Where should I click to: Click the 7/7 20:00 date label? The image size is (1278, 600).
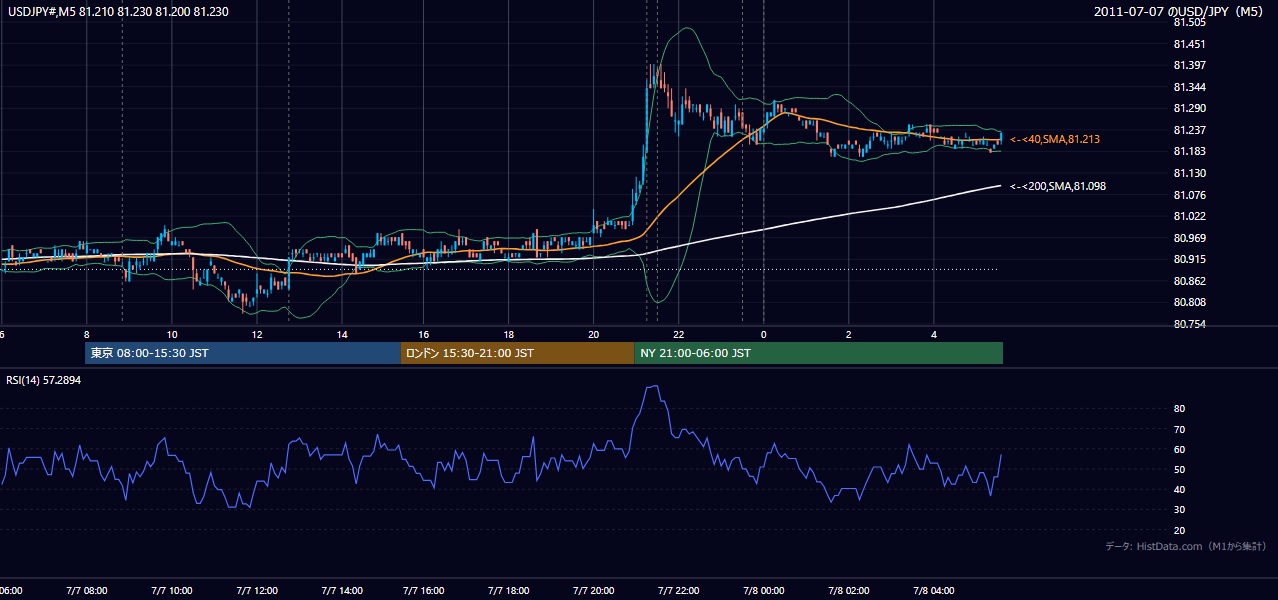coord(594,590)
